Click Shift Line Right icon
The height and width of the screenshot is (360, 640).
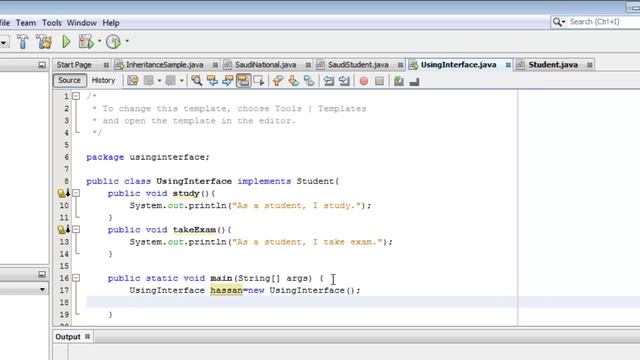[x=344, y=81]
